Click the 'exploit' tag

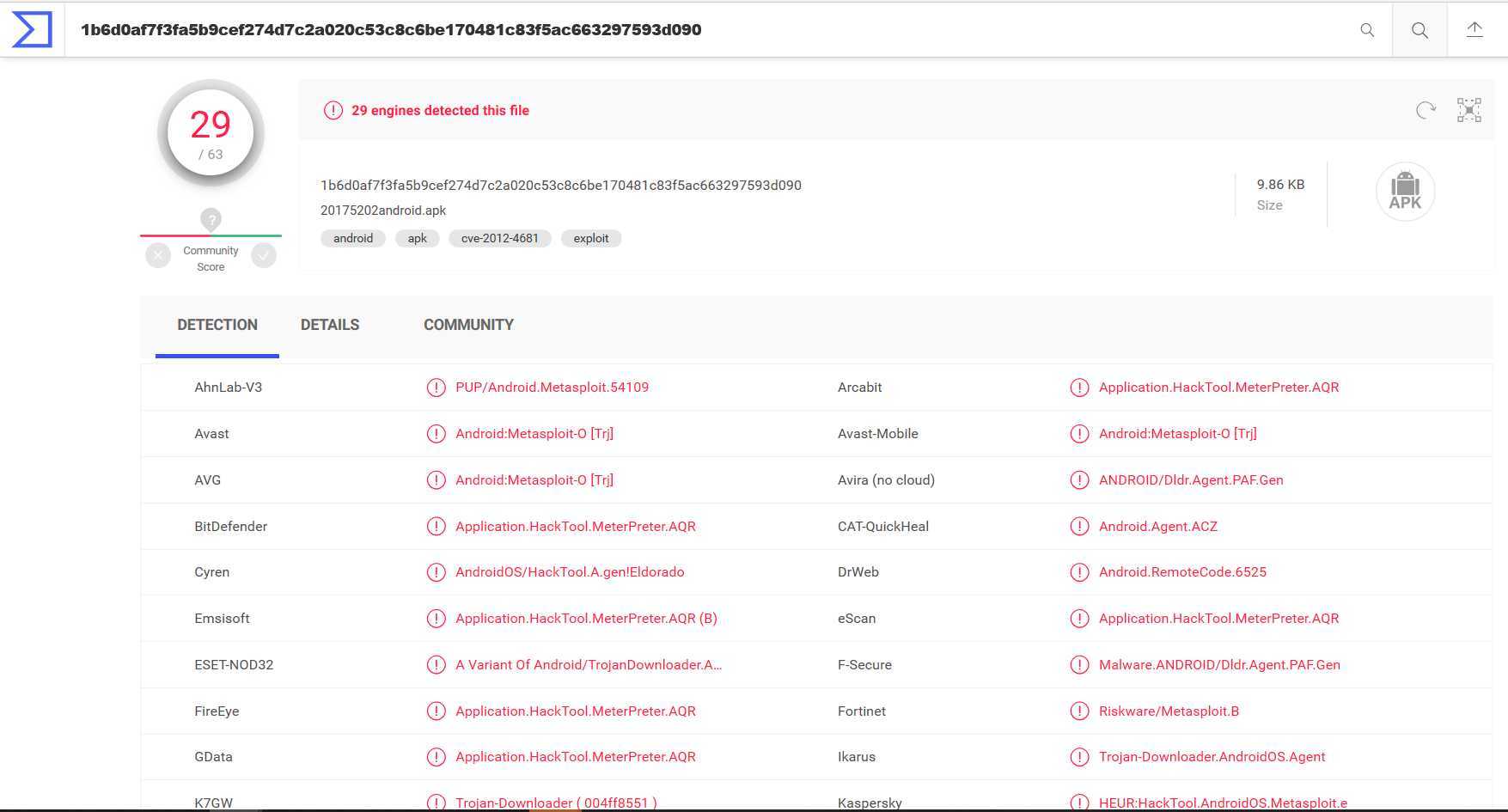591,239
